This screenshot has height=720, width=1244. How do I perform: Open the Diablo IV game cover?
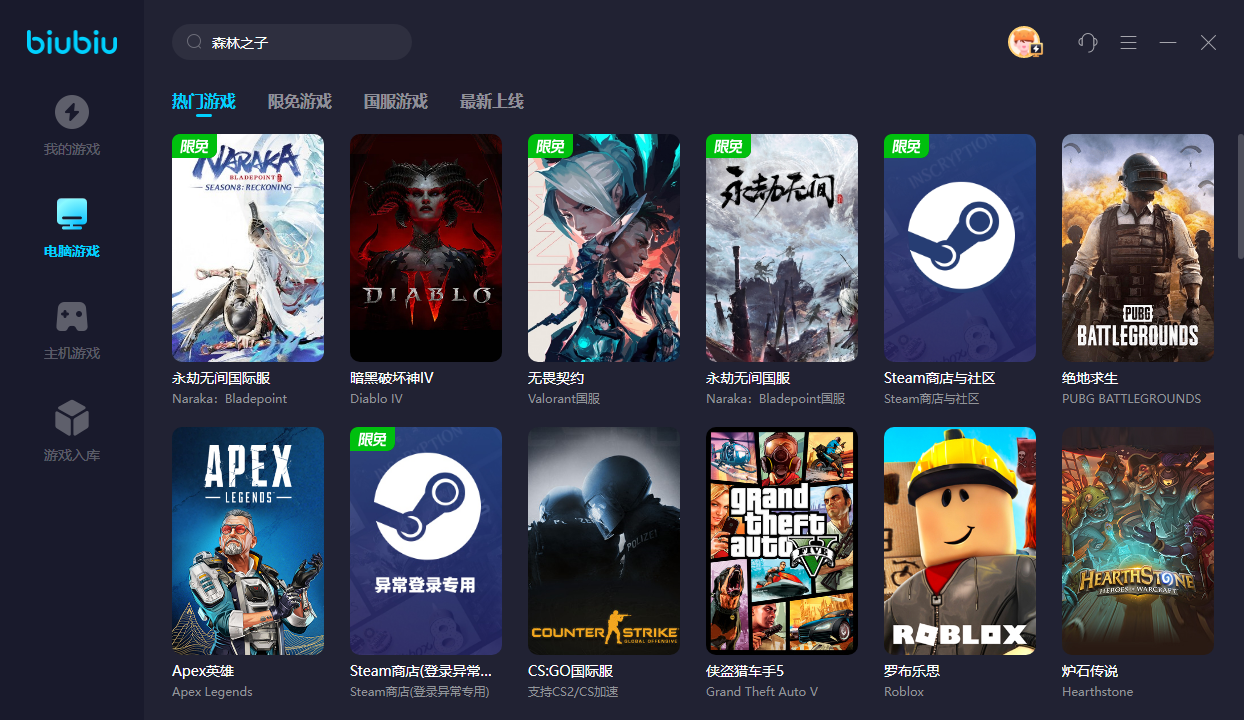click(x=425, y=248)
